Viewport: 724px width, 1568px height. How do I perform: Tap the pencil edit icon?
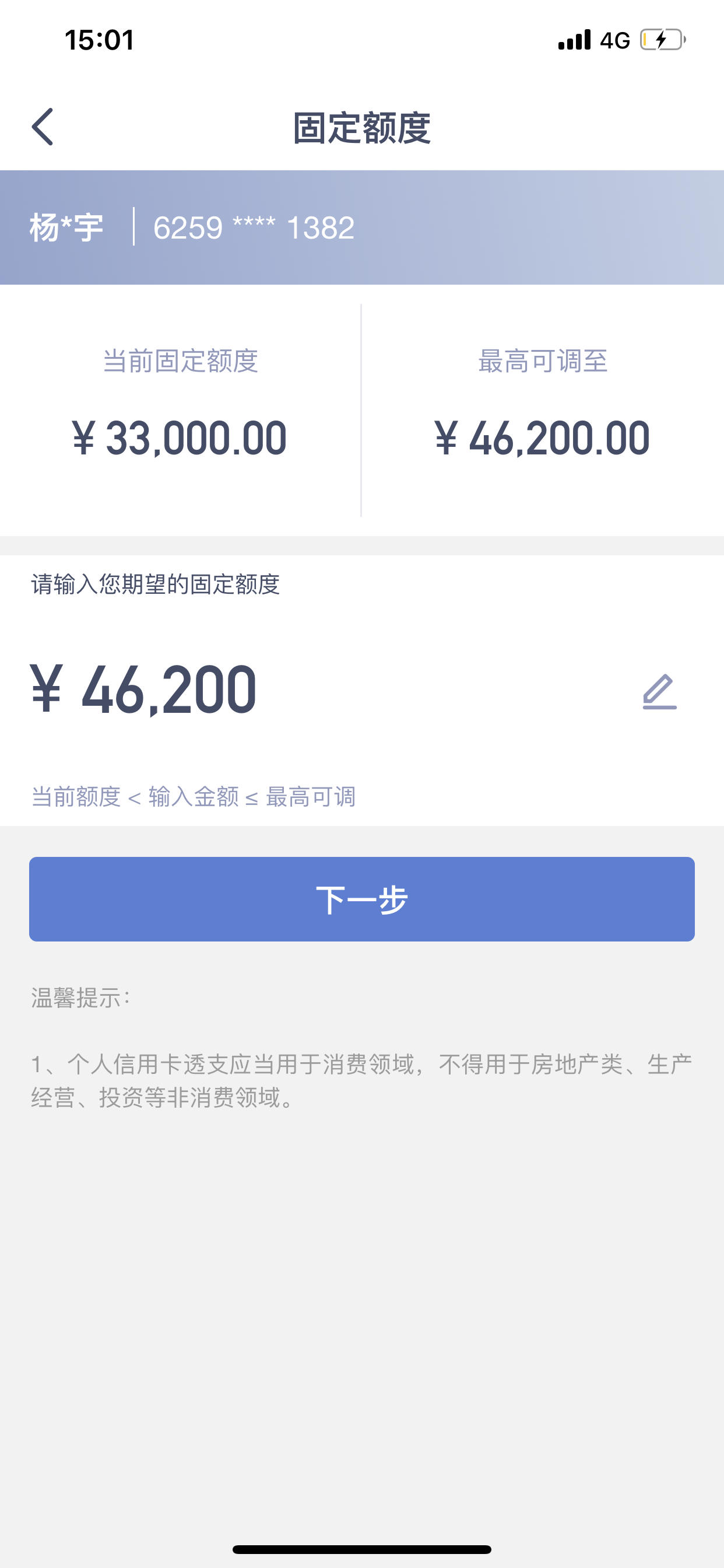click(659, 691)
